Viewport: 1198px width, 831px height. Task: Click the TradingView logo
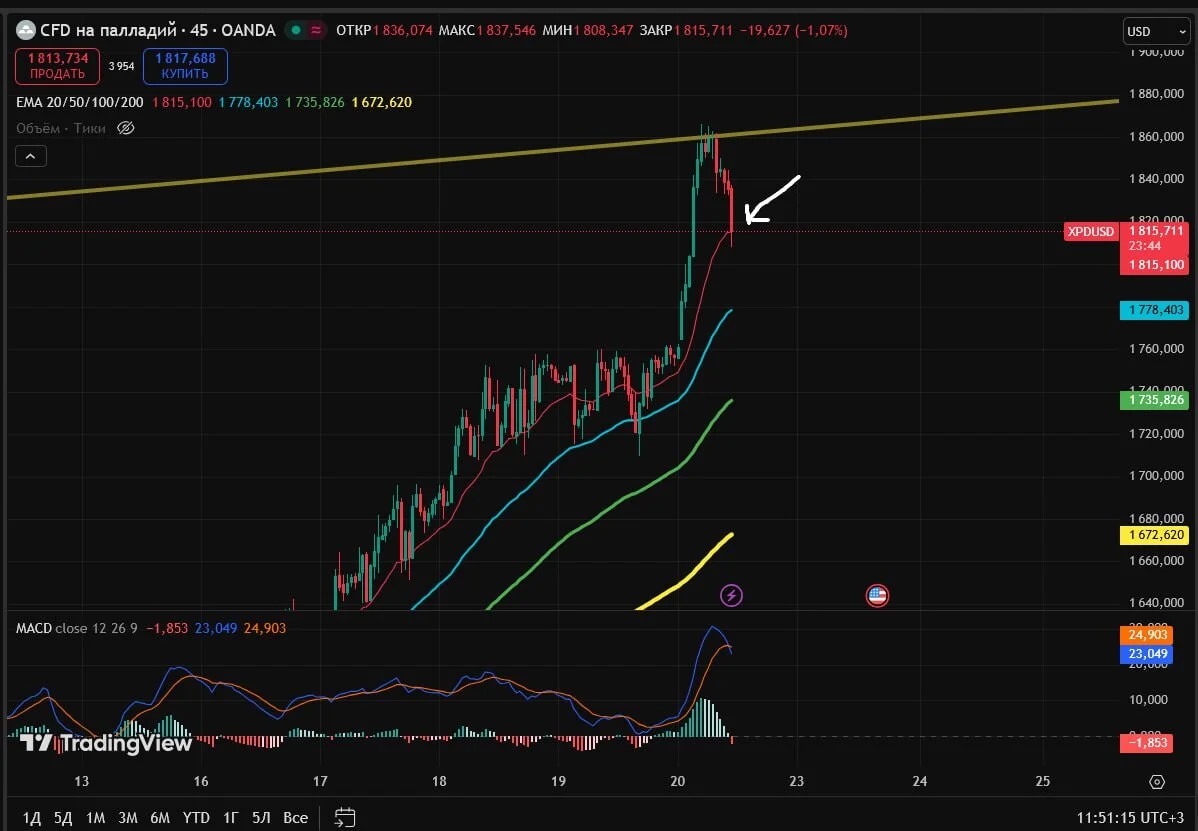pos(105,742)
